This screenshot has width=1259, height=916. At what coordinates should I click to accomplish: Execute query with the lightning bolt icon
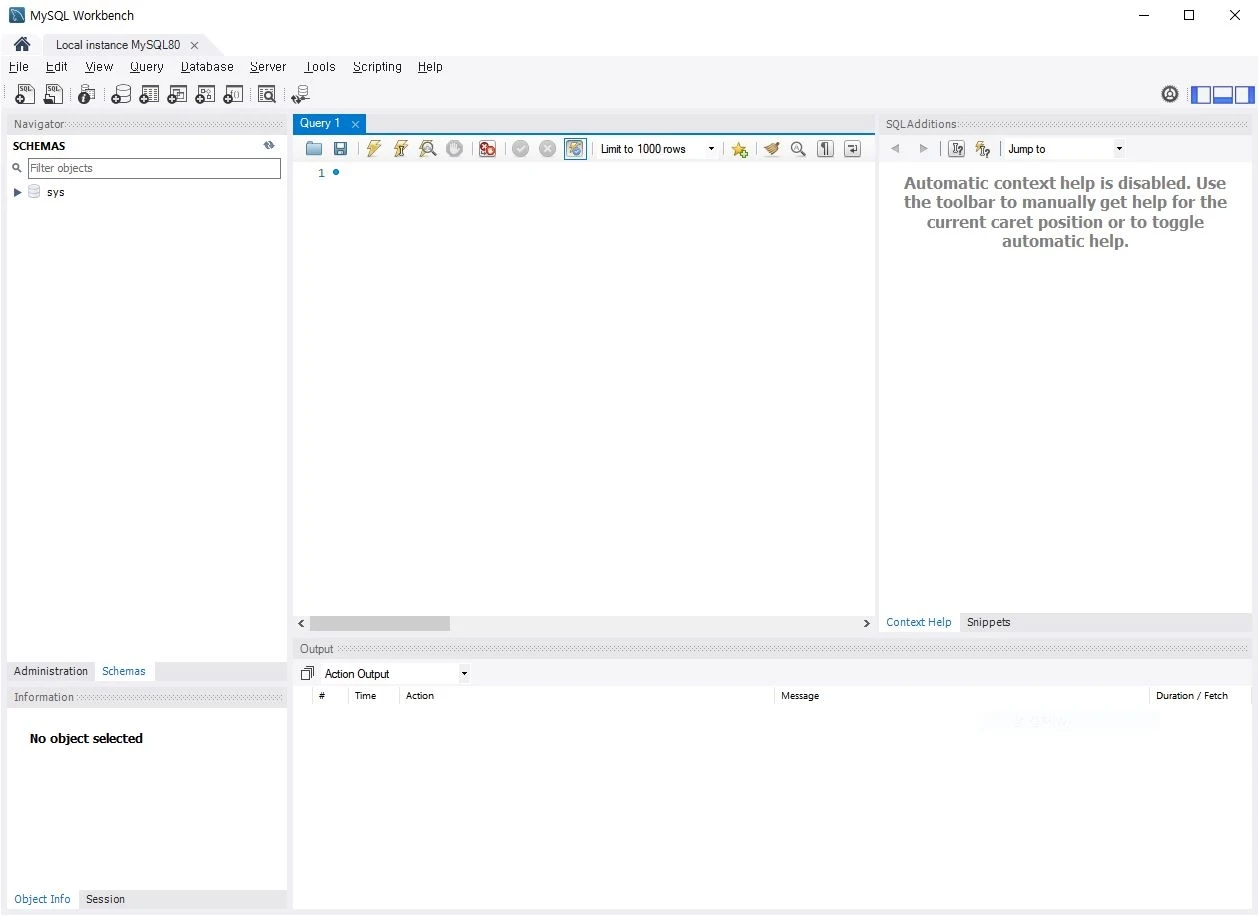pyautogui.click(x=373, y=149)
